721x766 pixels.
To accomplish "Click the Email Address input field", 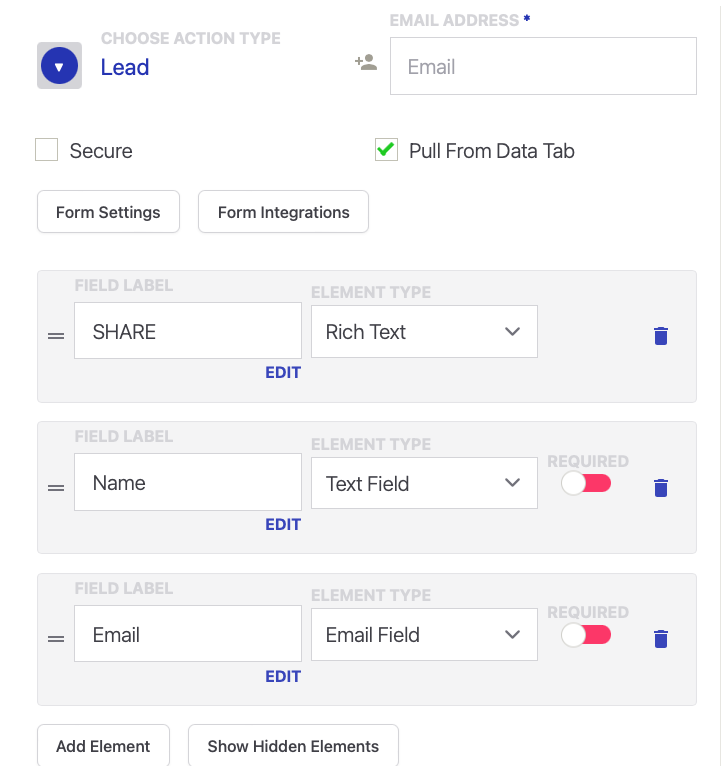I will pos(543,67).
